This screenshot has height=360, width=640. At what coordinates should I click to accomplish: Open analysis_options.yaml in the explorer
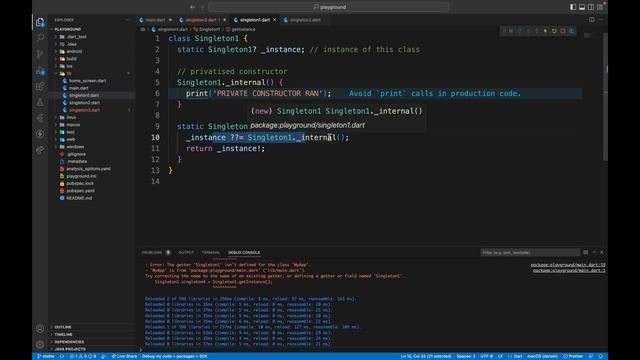(x=92, y=169)
